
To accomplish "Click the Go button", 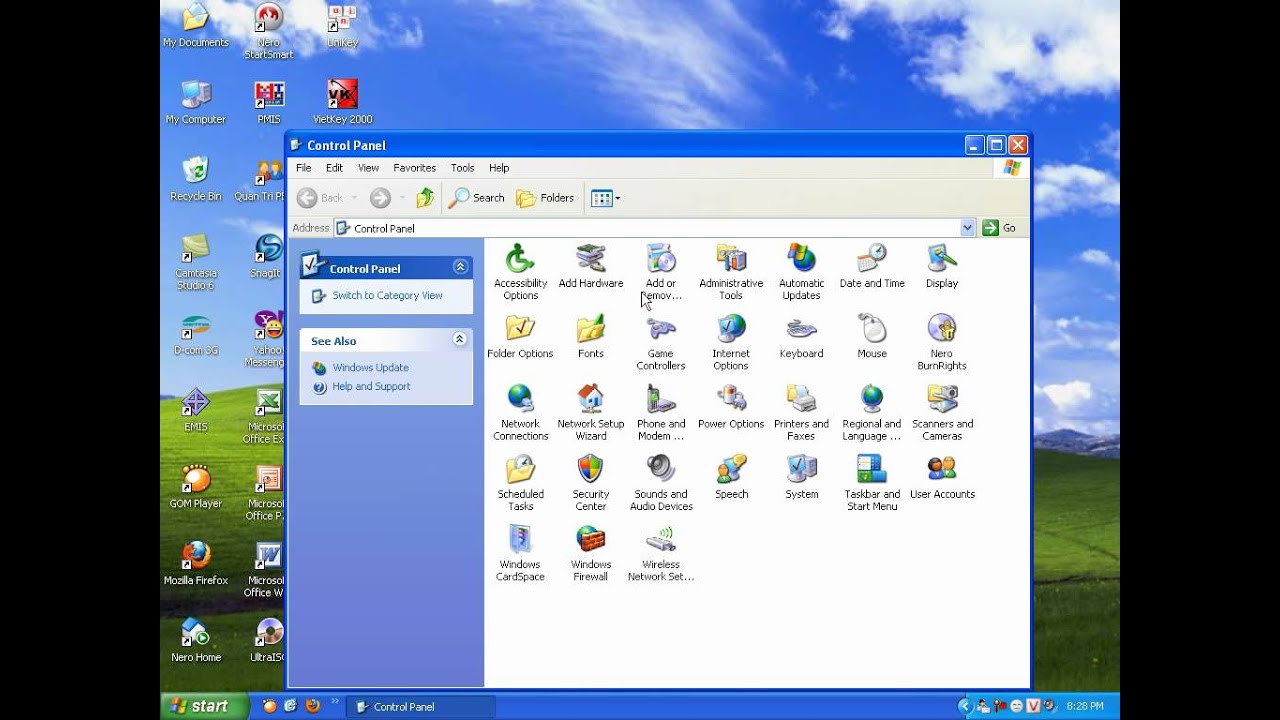I will click(x=999, y=228).
